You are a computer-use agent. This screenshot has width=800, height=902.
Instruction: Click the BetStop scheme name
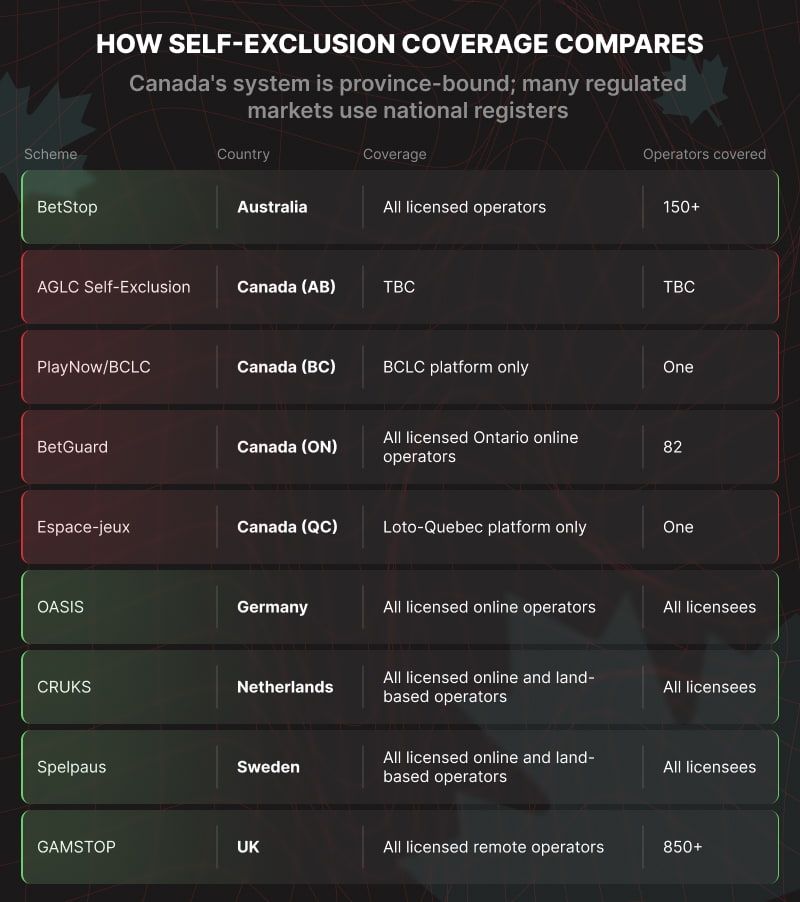pyautogui.click(x=67, y=207)
